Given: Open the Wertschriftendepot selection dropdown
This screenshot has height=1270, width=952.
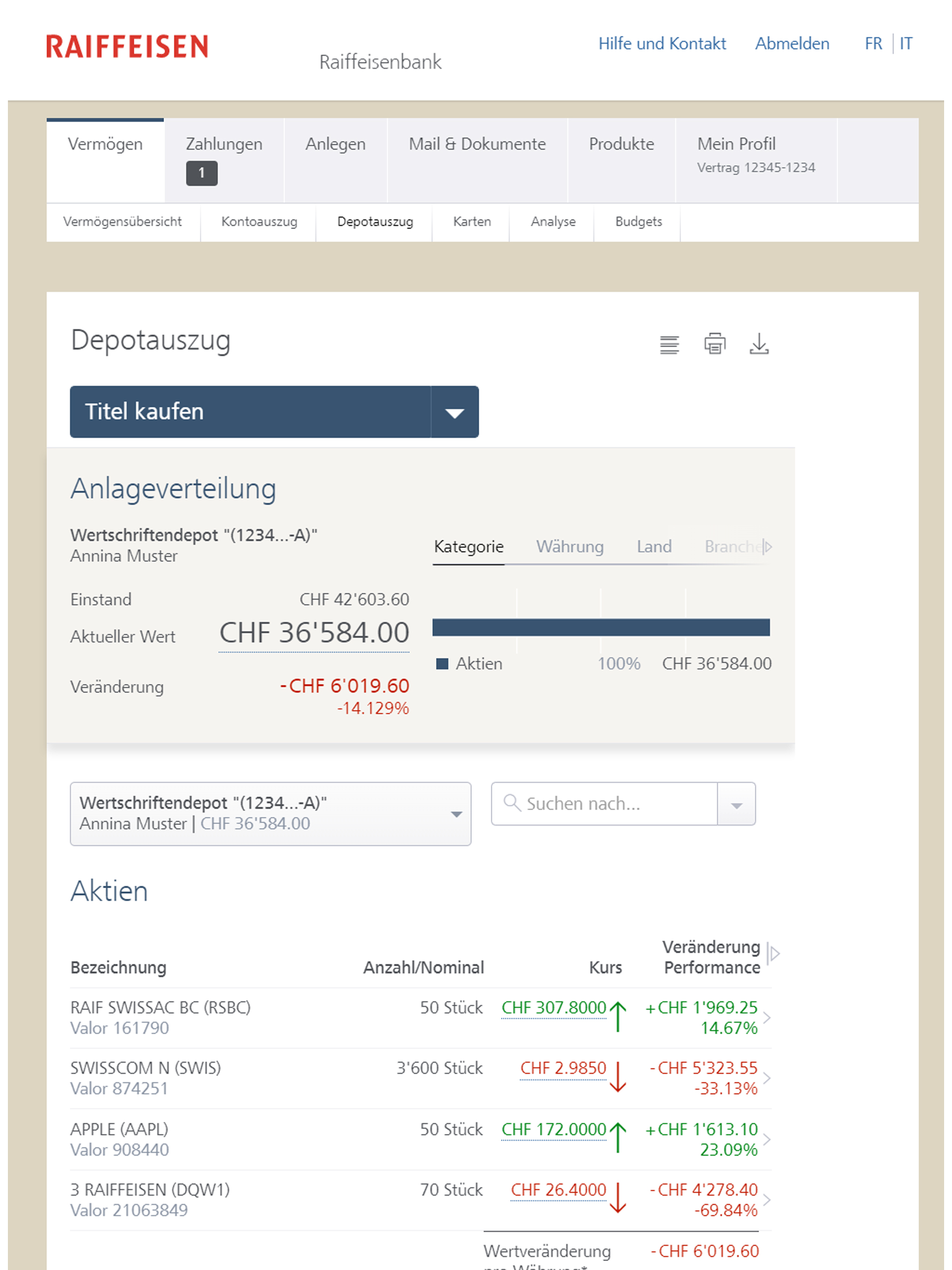Looking at the screenshot, I should pyautogui.click(x=271, y=814).
